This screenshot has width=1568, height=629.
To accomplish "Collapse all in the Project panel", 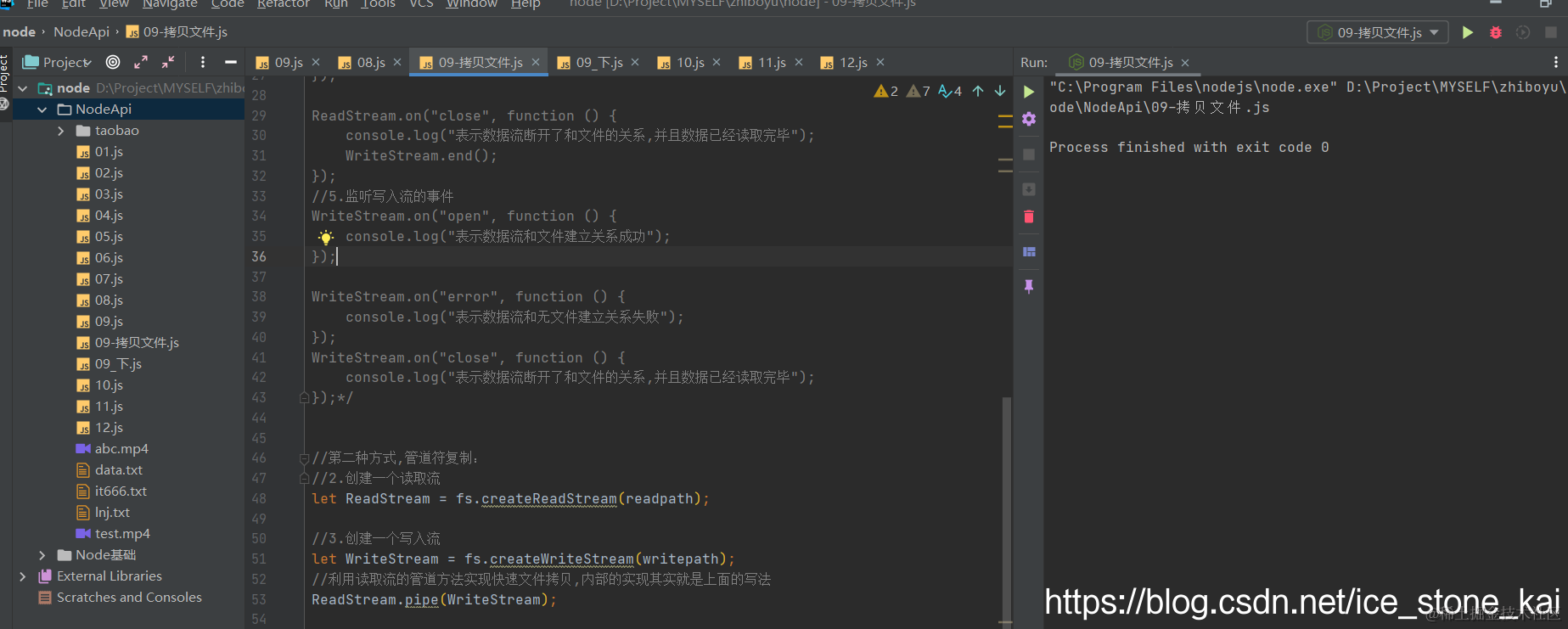I will click(x=168, y=62).
